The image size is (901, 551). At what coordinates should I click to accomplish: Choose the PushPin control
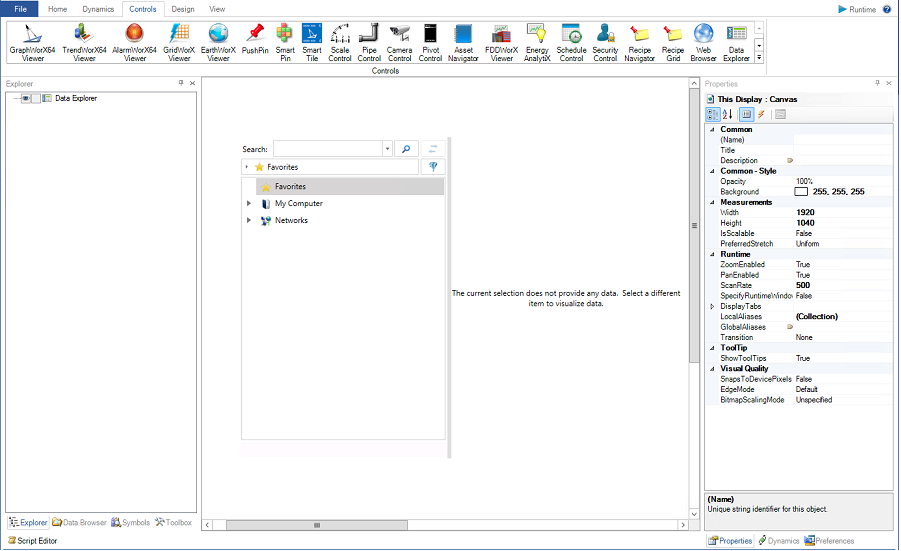click(x=255, y=40)
